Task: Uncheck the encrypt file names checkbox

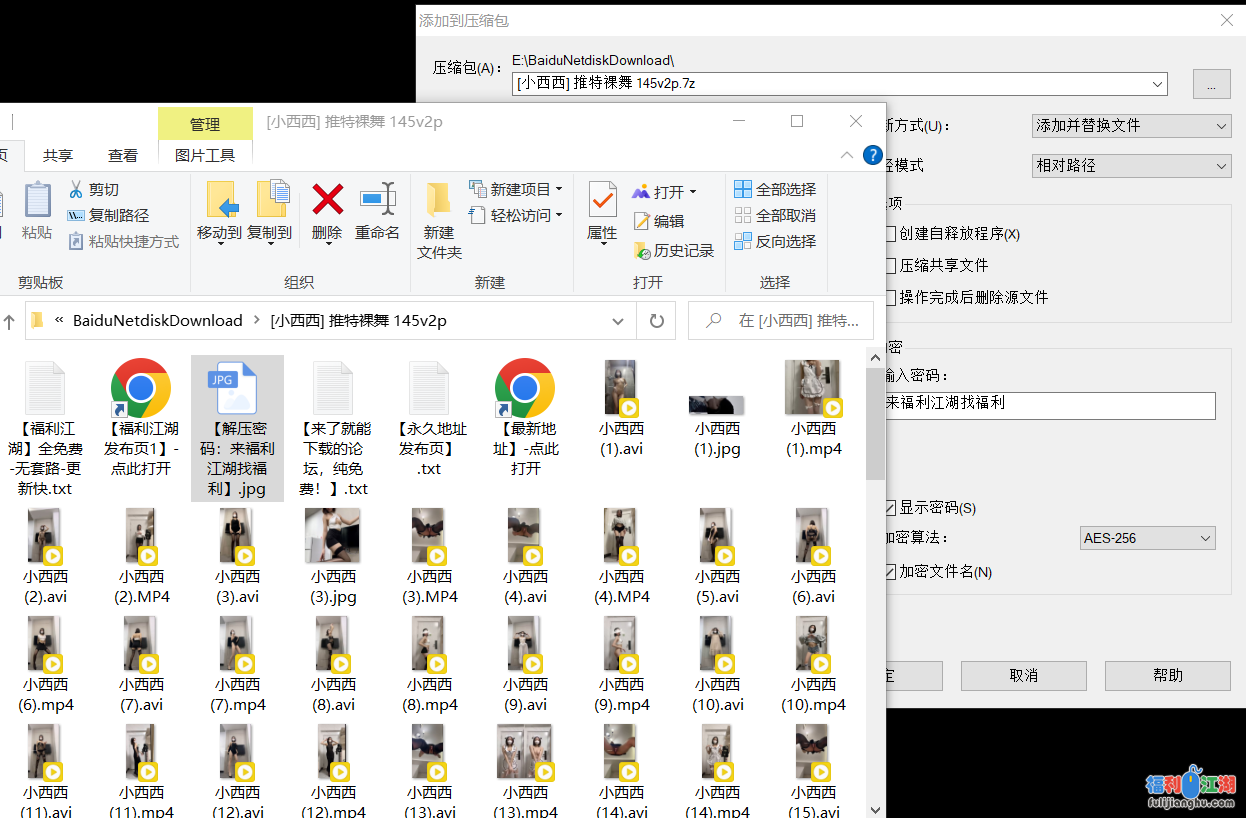Action: 890,572
